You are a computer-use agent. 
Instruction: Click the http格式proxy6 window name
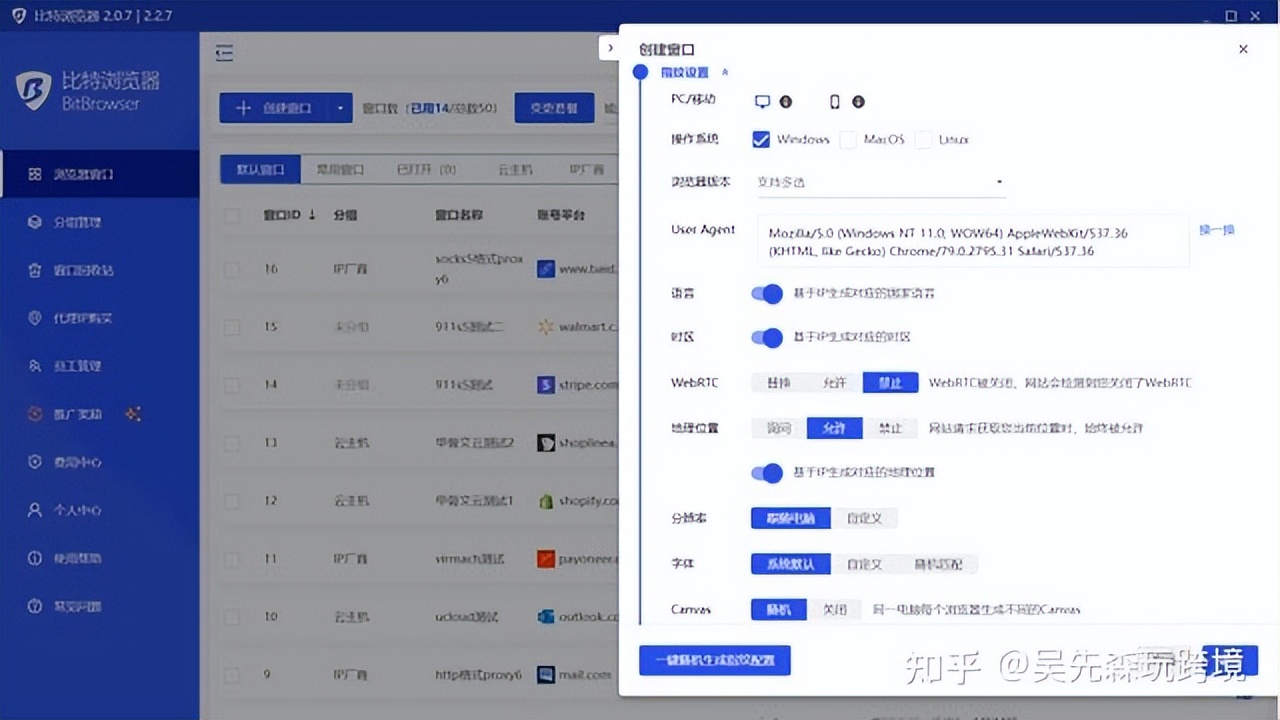coord(479,675)
